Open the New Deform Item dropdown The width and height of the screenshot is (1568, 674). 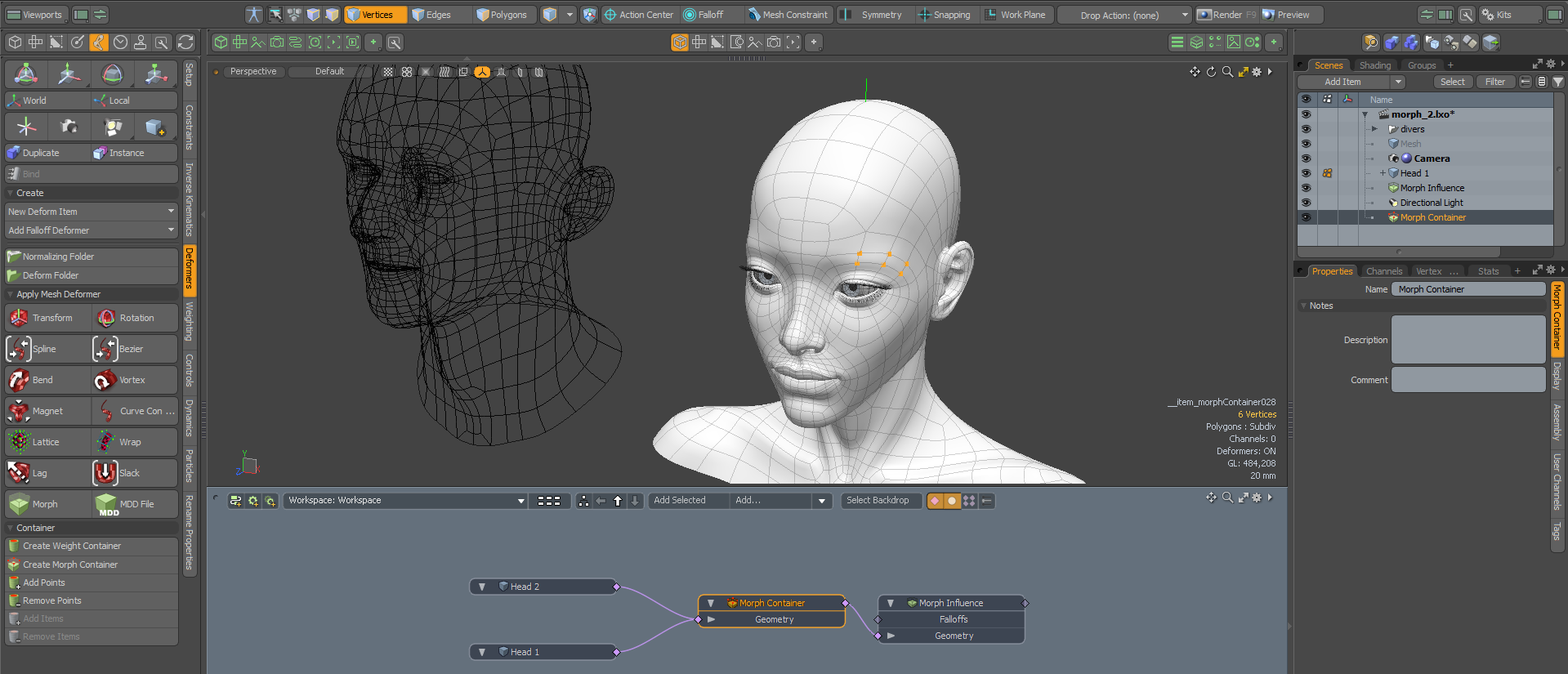click(x=91, y=212)
